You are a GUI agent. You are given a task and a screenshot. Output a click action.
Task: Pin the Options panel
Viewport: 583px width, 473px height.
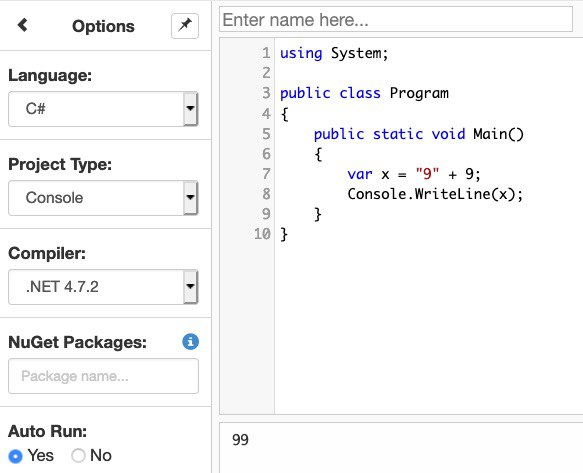(185, 26)
